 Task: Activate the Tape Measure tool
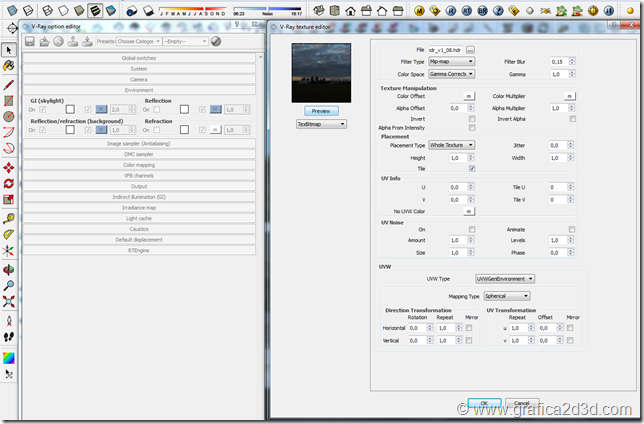click(x=9, y=217)
